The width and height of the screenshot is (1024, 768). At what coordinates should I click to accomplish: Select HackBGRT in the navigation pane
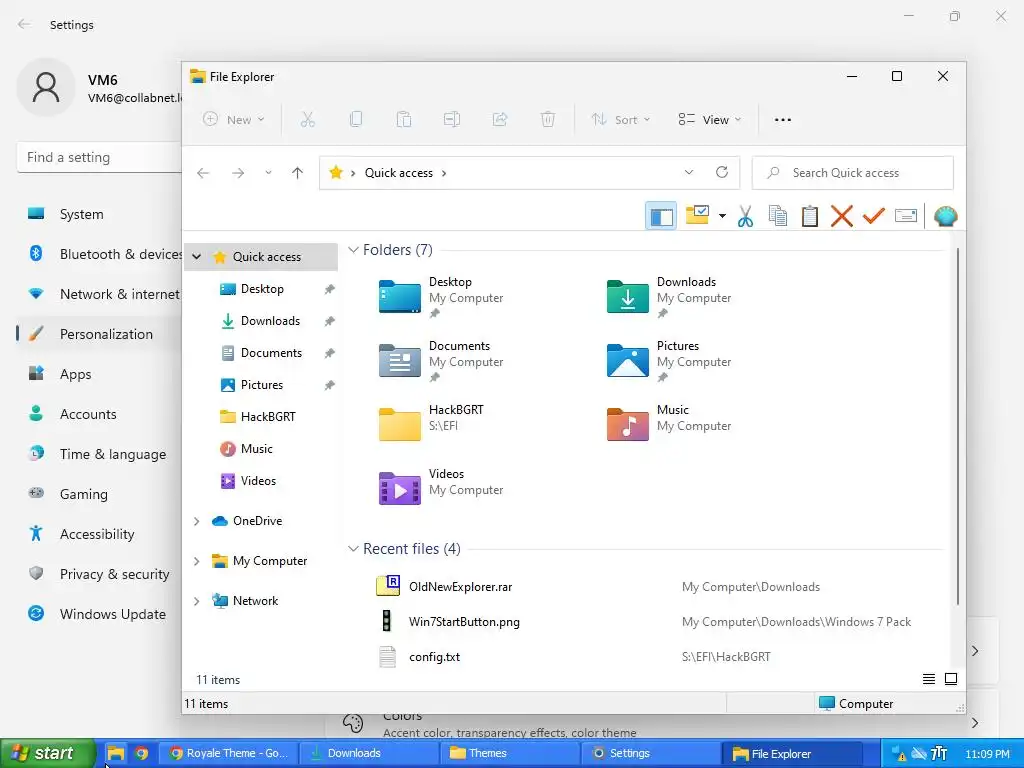(x=268, y=417)
